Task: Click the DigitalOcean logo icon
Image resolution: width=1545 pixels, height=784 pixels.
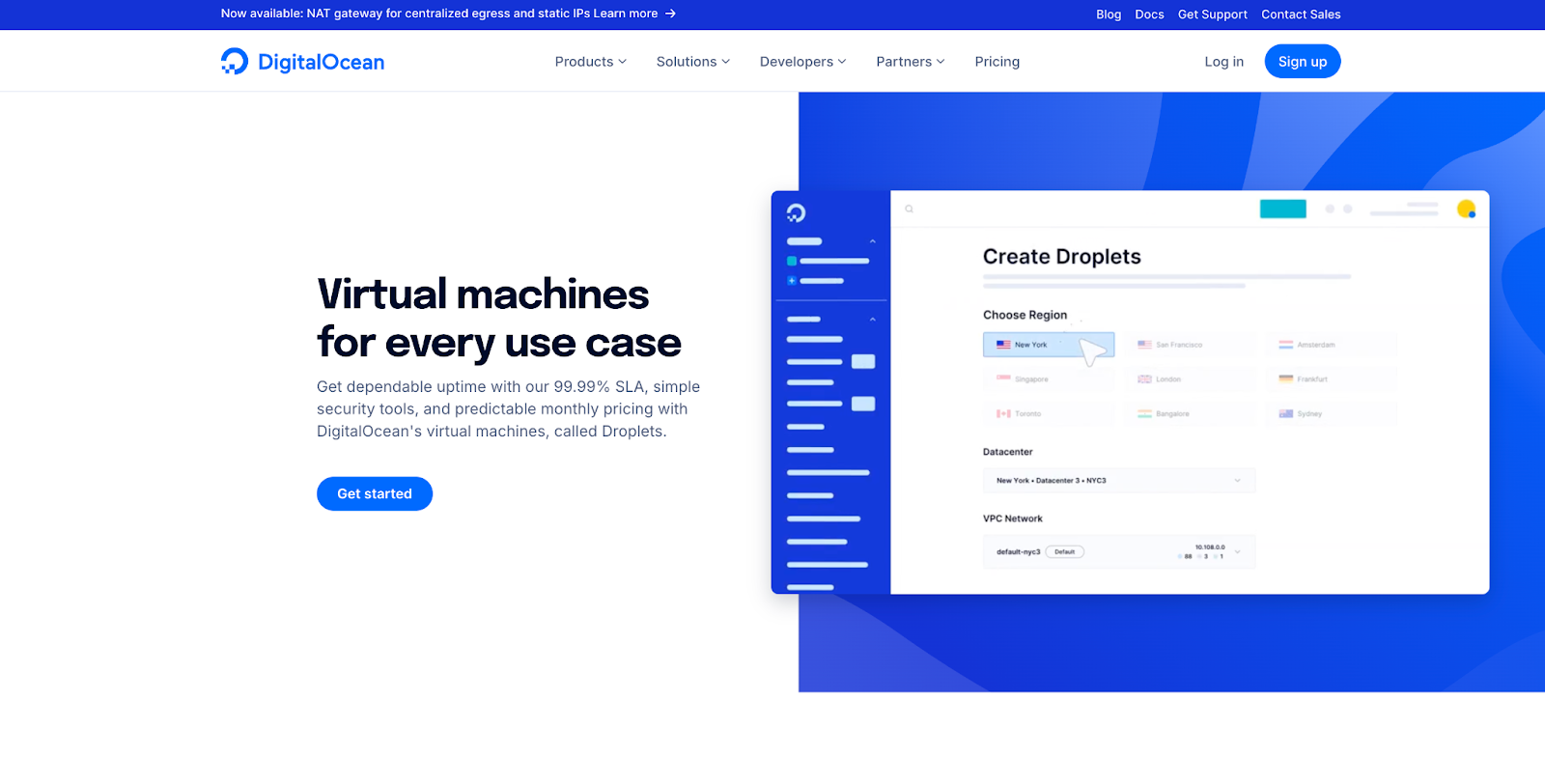Action: coord(235,61)
